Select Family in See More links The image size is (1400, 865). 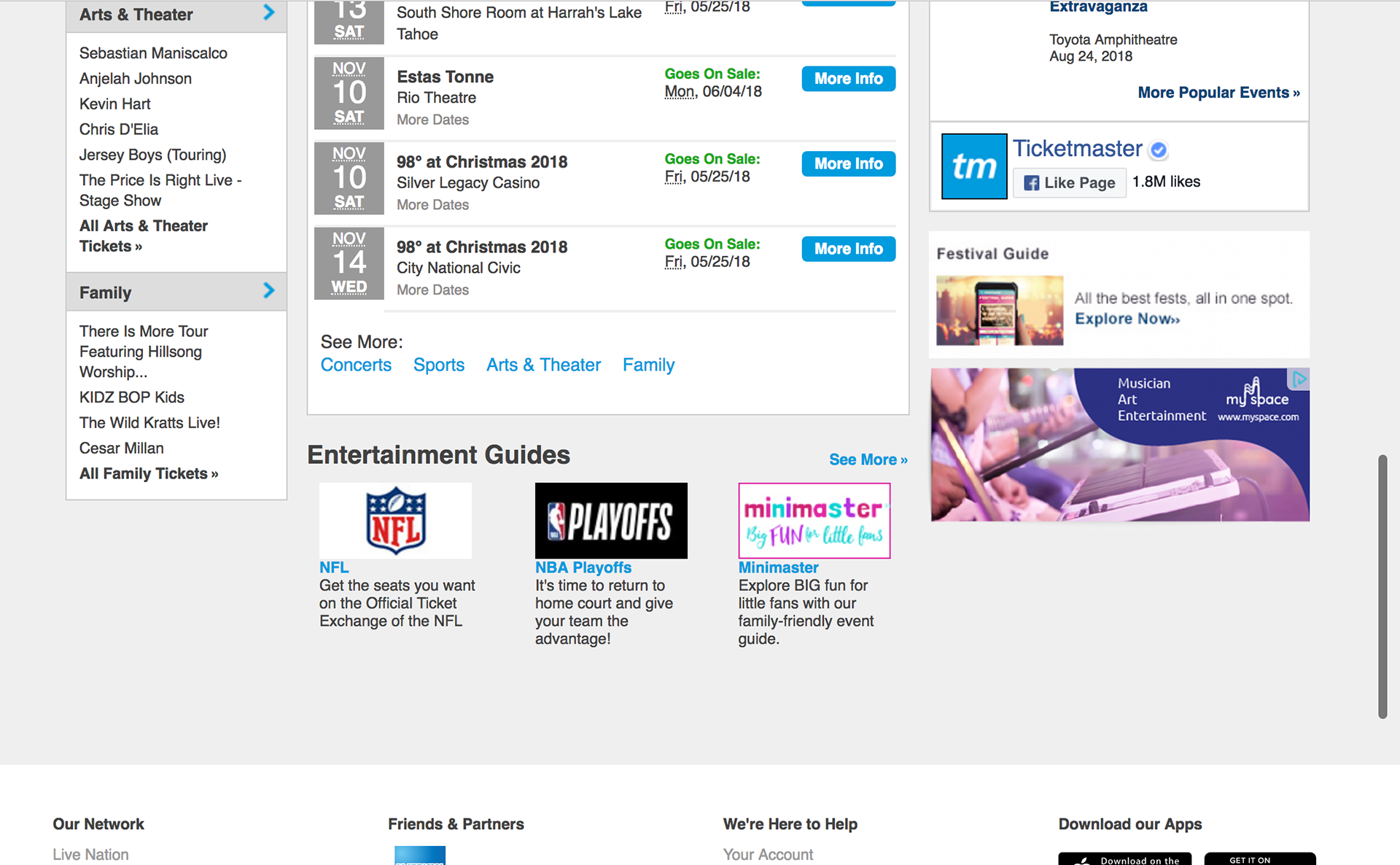(648, 365)
